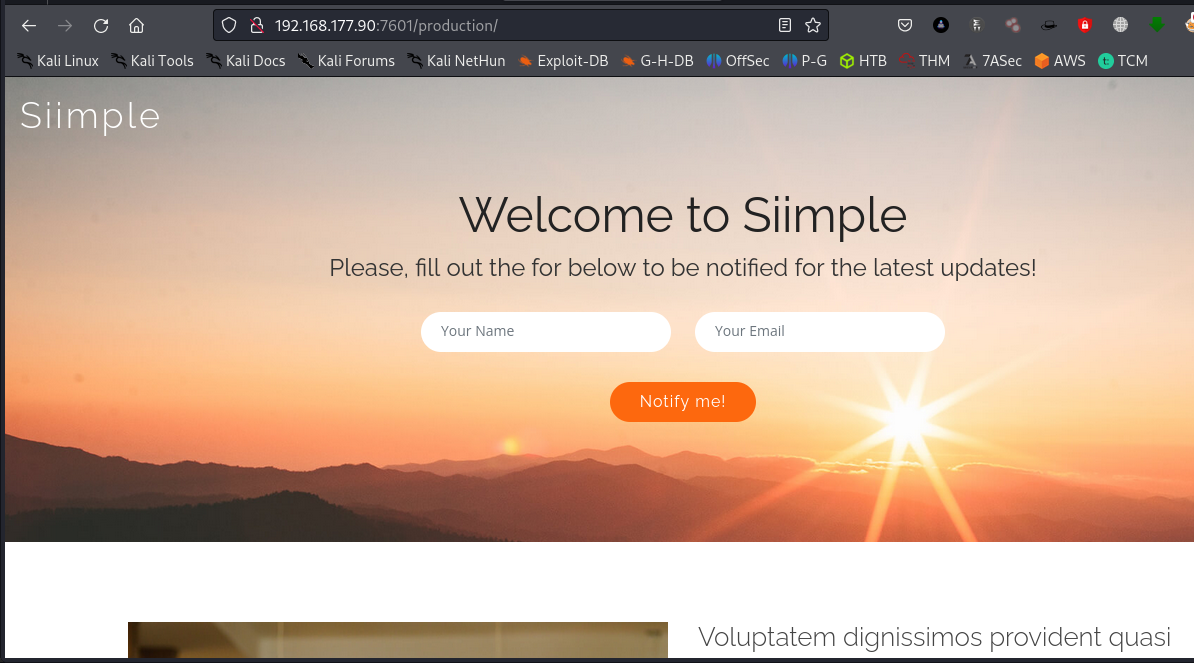Open the globe extension icon
The image size is (1194, 663).
tap(1120, 25)
